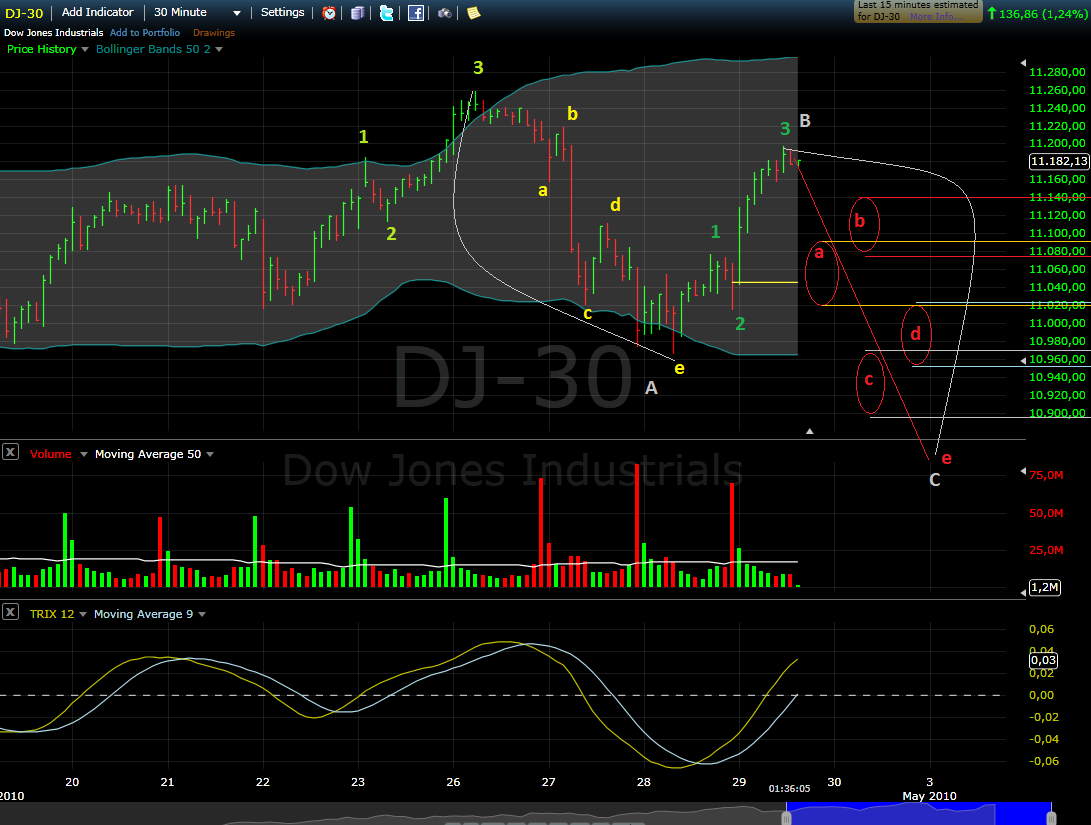1091x825 pixels.
Task: Click the axis marker arrow next to 10.960,00
Action: [1023, 360]
